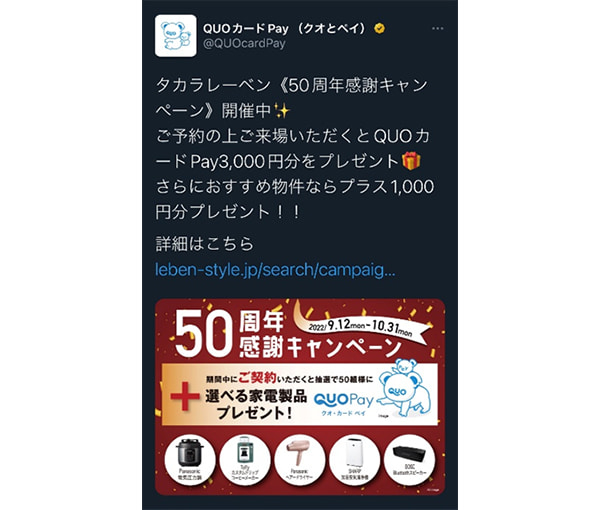Viewport: 600px width, 510px height.
Task: Click the gift box emoji
Action: [411, 161]
